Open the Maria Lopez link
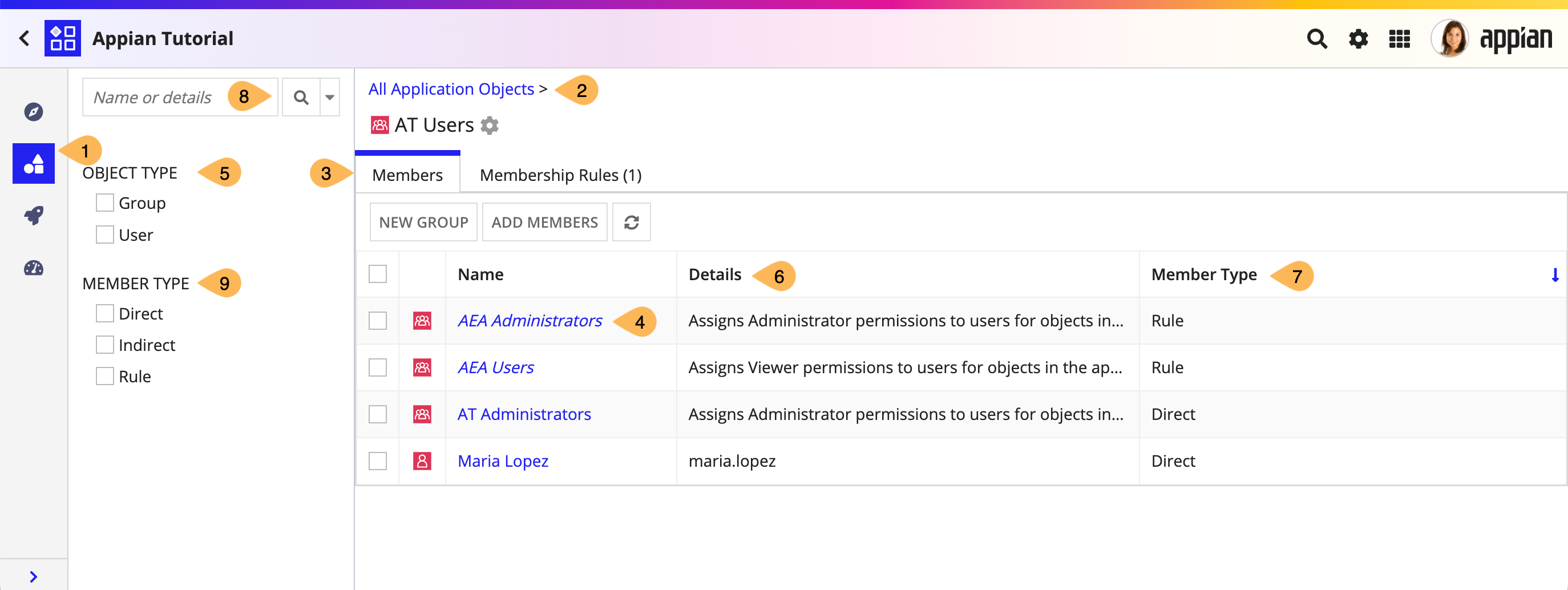This screenshot has width=1568, height=590. [503, 461]
